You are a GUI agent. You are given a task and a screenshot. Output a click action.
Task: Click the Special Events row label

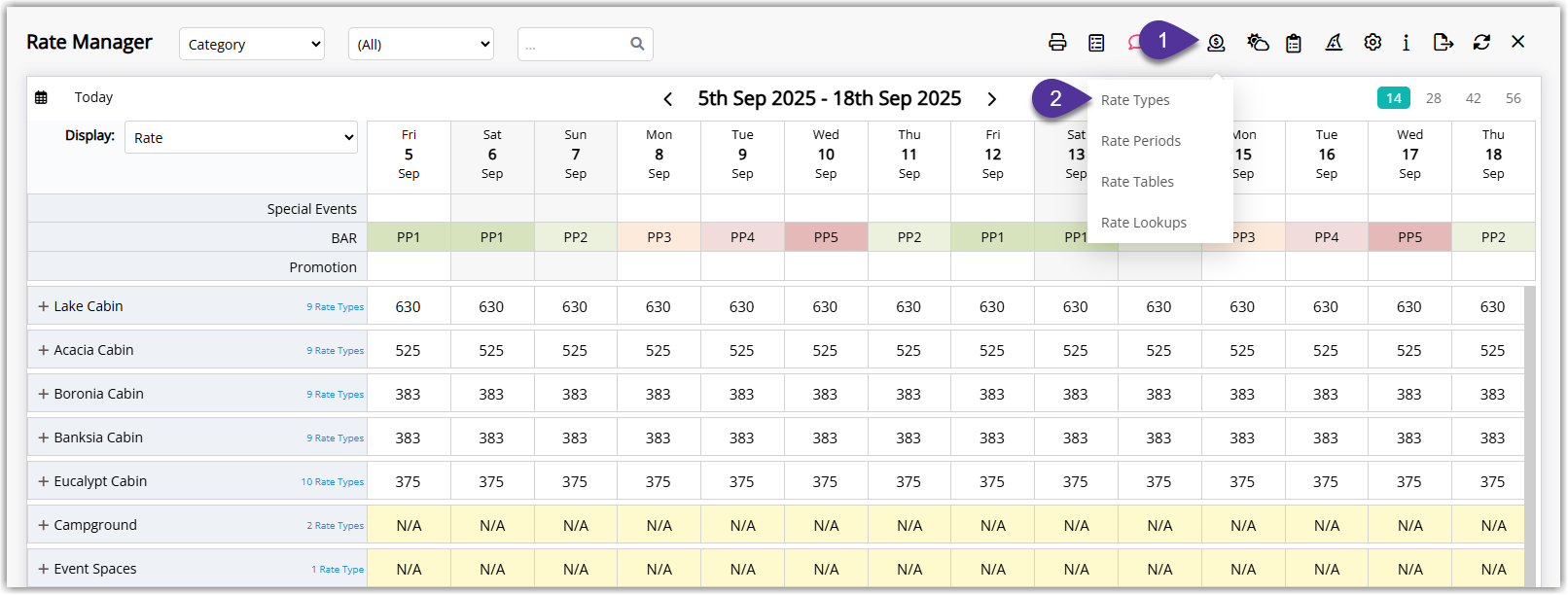click(x=312, y=209)
